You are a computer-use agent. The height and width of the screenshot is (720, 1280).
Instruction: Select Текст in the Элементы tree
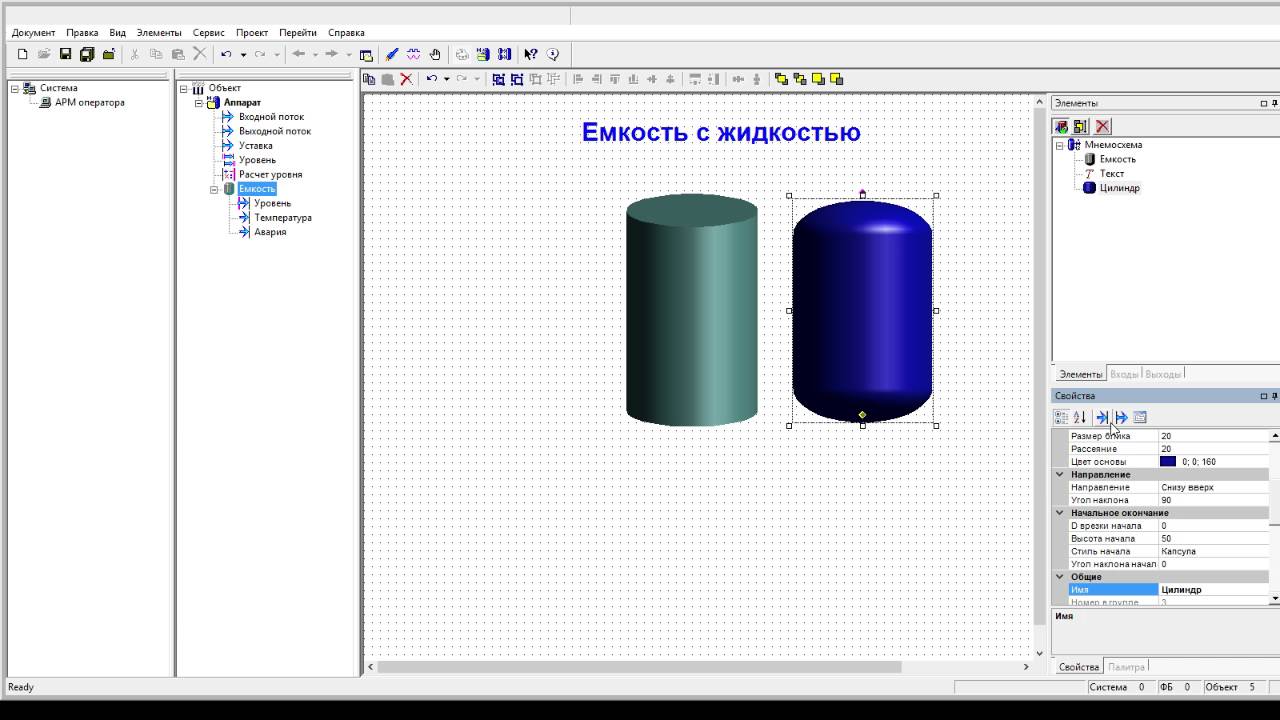(1112, 173)
